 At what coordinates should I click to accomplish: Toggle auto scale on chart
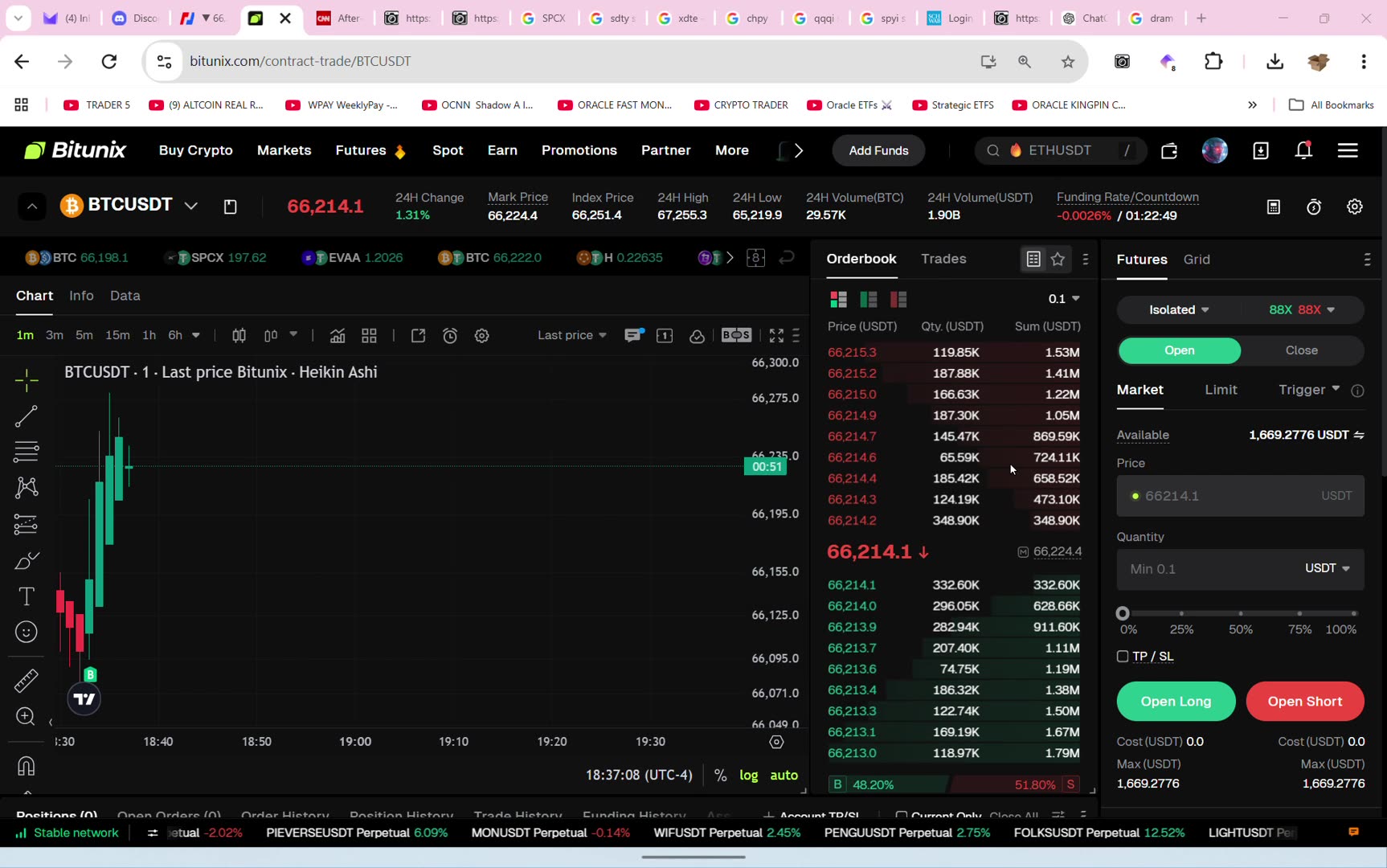point(784,776)
